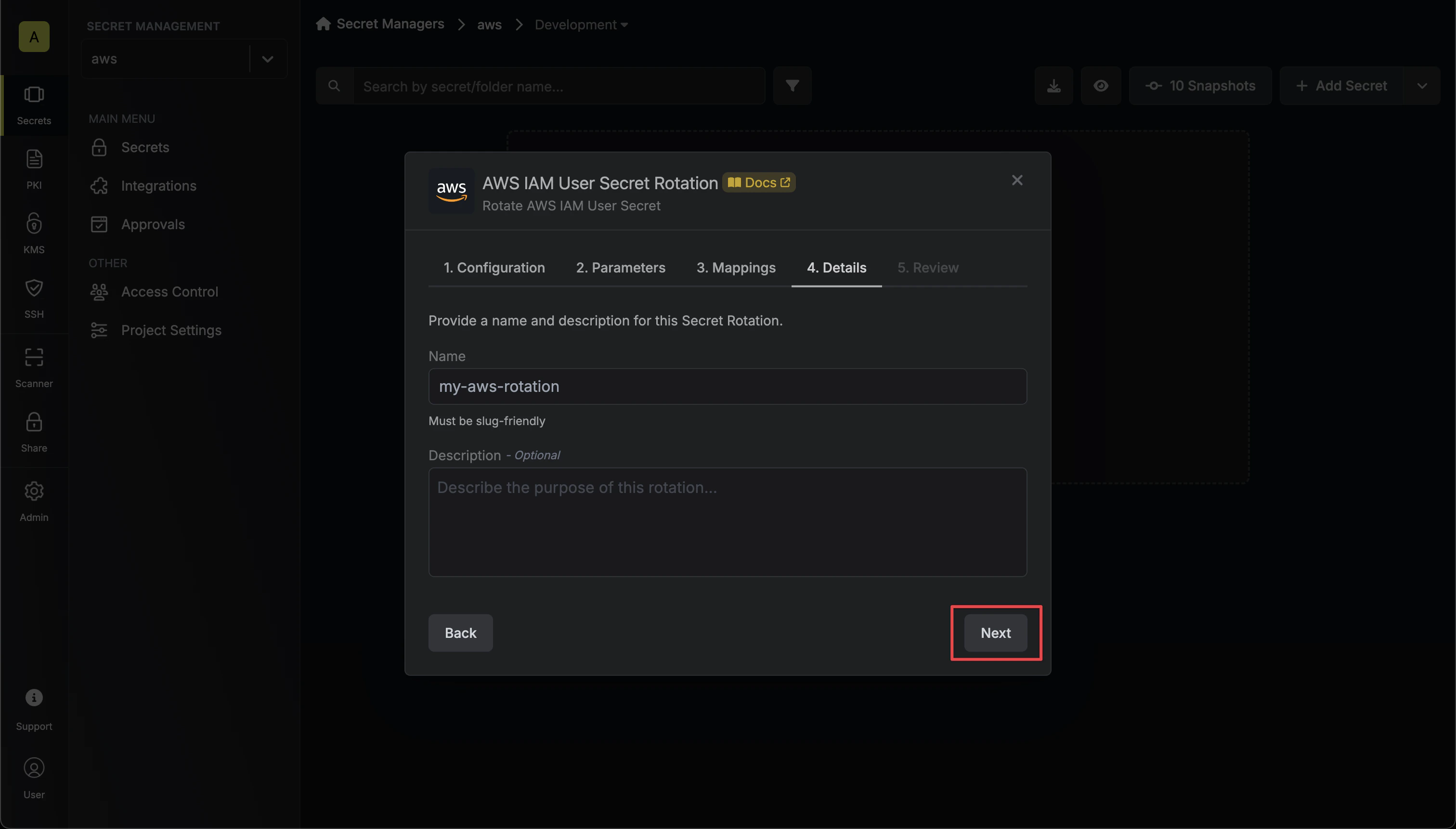
Task: Select the 4. Details tab
Action: 836,268
